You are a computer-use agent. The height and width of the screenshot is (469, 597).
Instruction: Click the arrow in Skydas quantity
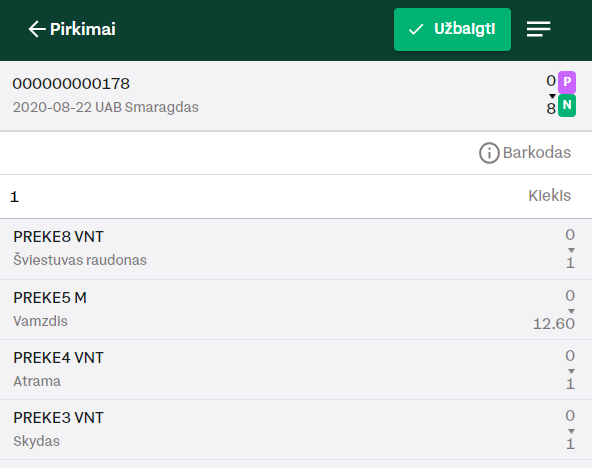(571, 431)
